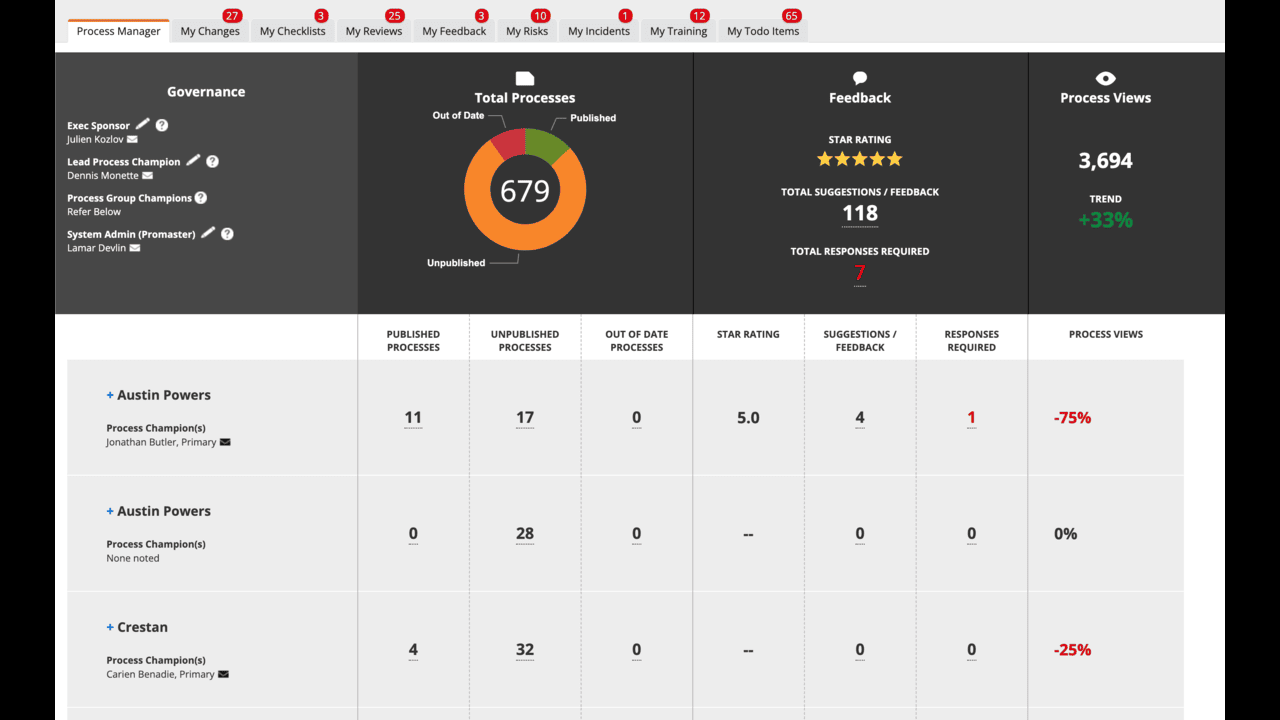1280x720 pixels.
Task: Click the Unpublished Processes column header
Action: pyautogui.click(x=525, y=341)
